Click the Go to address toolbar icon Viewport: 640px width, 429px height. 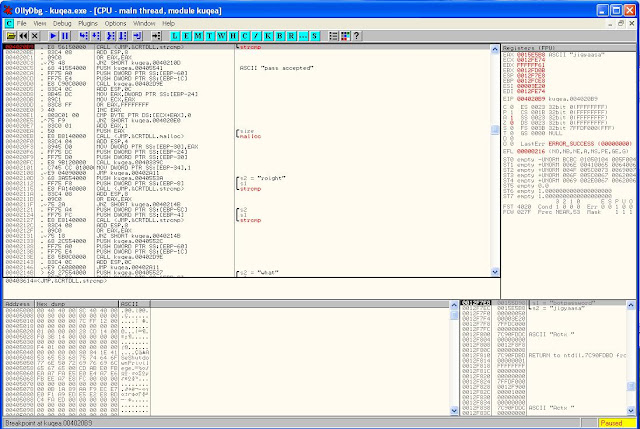pyautogui.click(x=156, y=36)
